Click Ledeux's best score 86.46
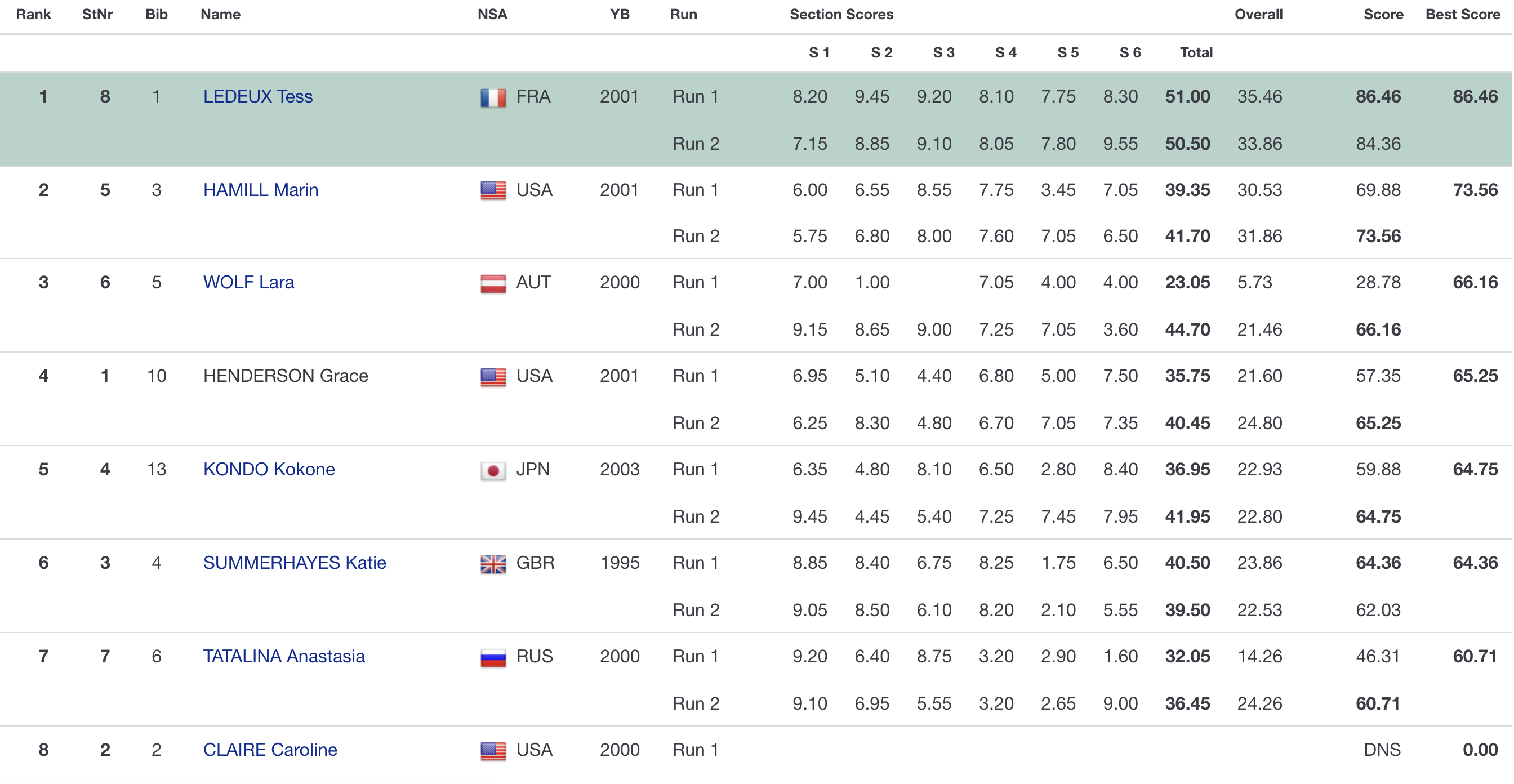The image size is (1514, 784). (x=1475, y=96)
